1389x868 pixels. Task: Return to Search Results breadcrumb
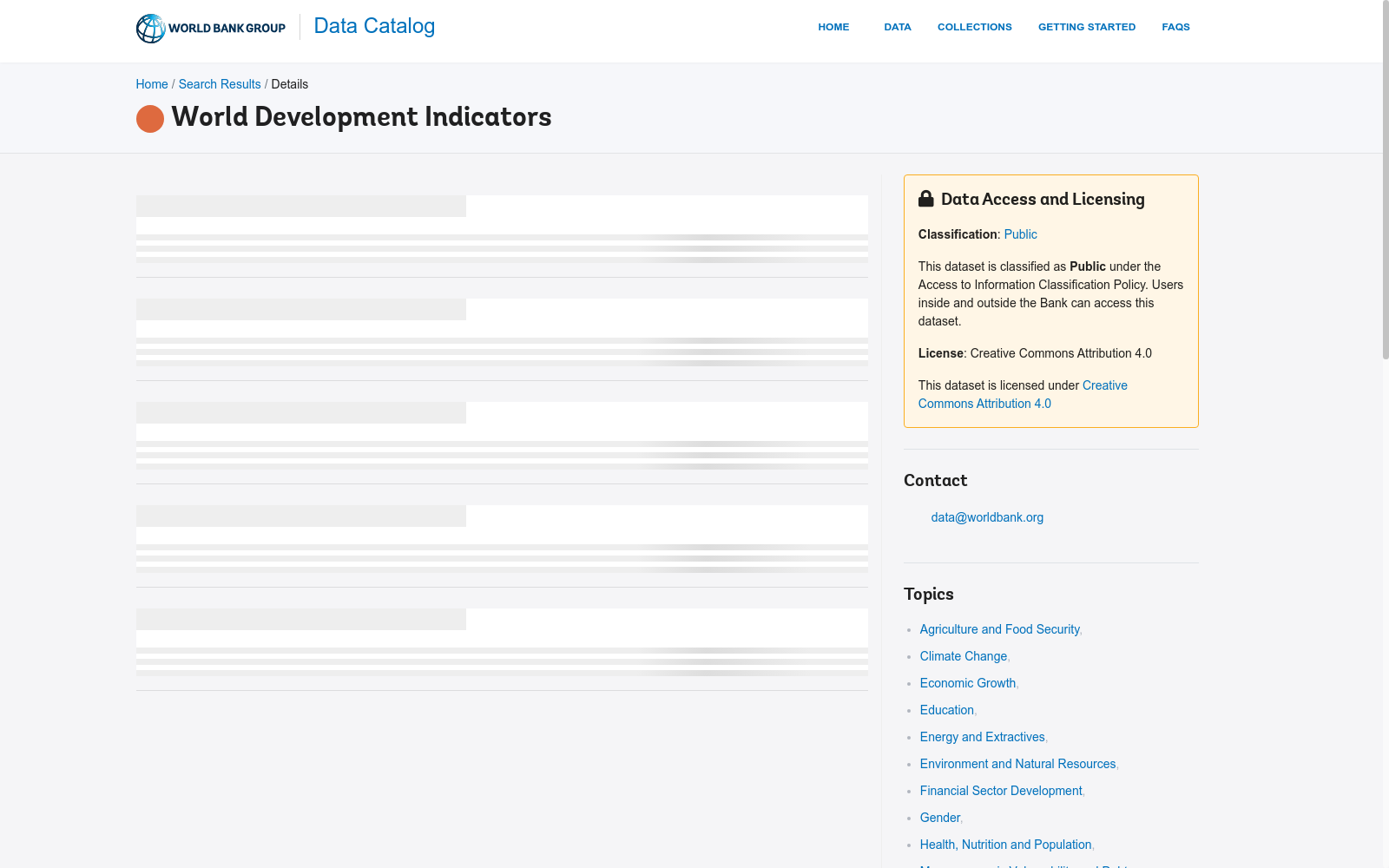coord(220,84)
